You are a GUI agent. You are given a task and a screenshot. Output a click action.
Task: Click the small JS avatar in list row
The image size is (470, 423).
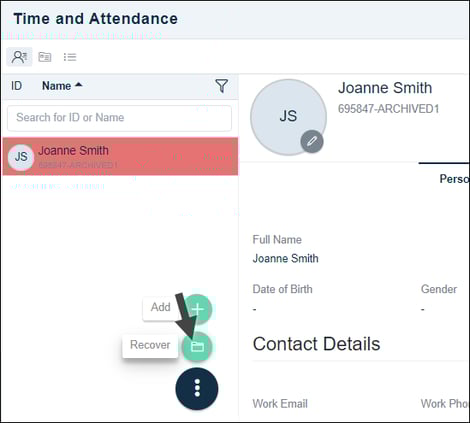21,157
